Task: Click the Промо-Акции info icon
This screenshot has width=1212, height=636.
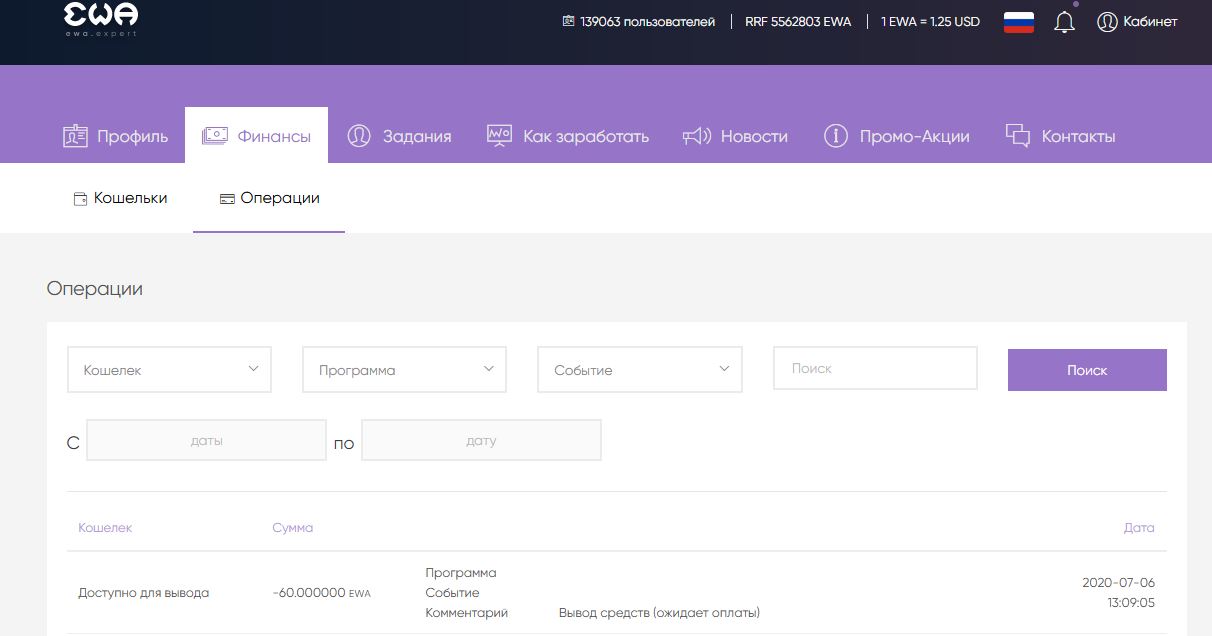Action: pyautogui.click(x=835, y=136)
